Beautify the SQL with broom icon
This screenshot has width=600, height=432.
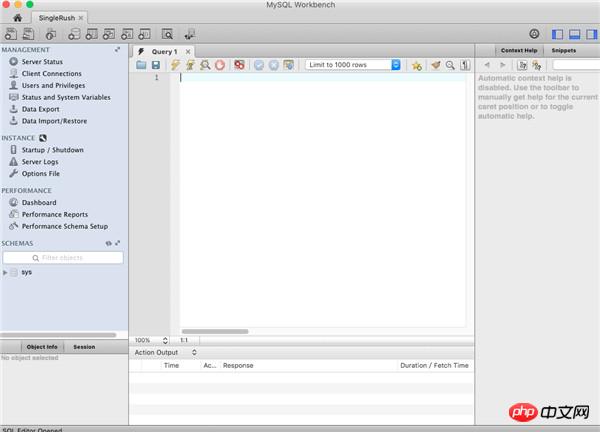tap(435, 65)
